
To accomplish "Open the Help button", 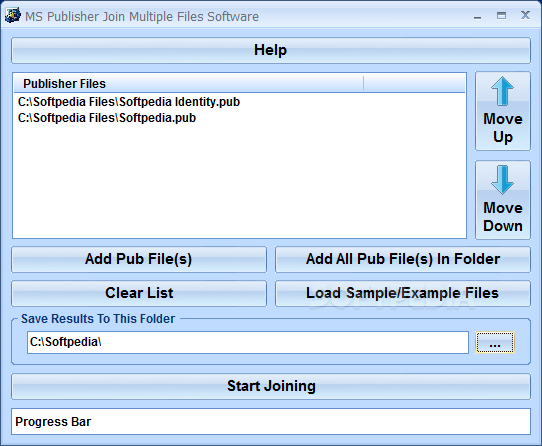I will coord(271,50).
